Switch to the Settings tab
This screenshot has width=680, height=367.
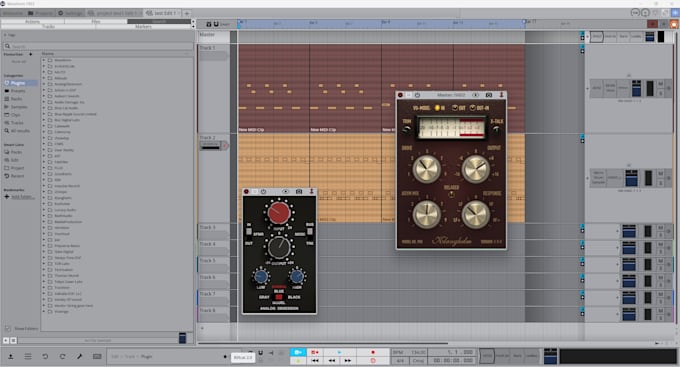tap(70, 13)
